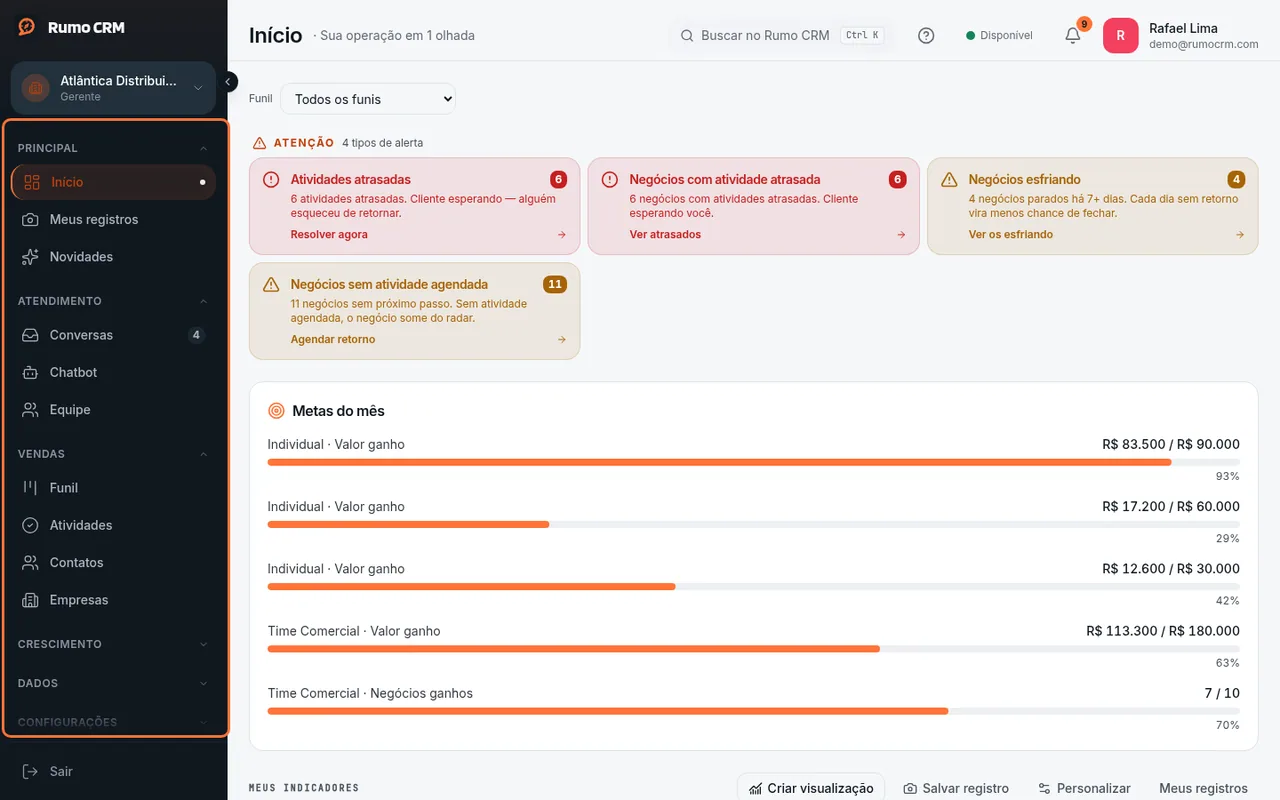The width and height of the screenshot is (1280, 800).
Task: Open Meus registros in the sidebar
Action: point(113,220)
